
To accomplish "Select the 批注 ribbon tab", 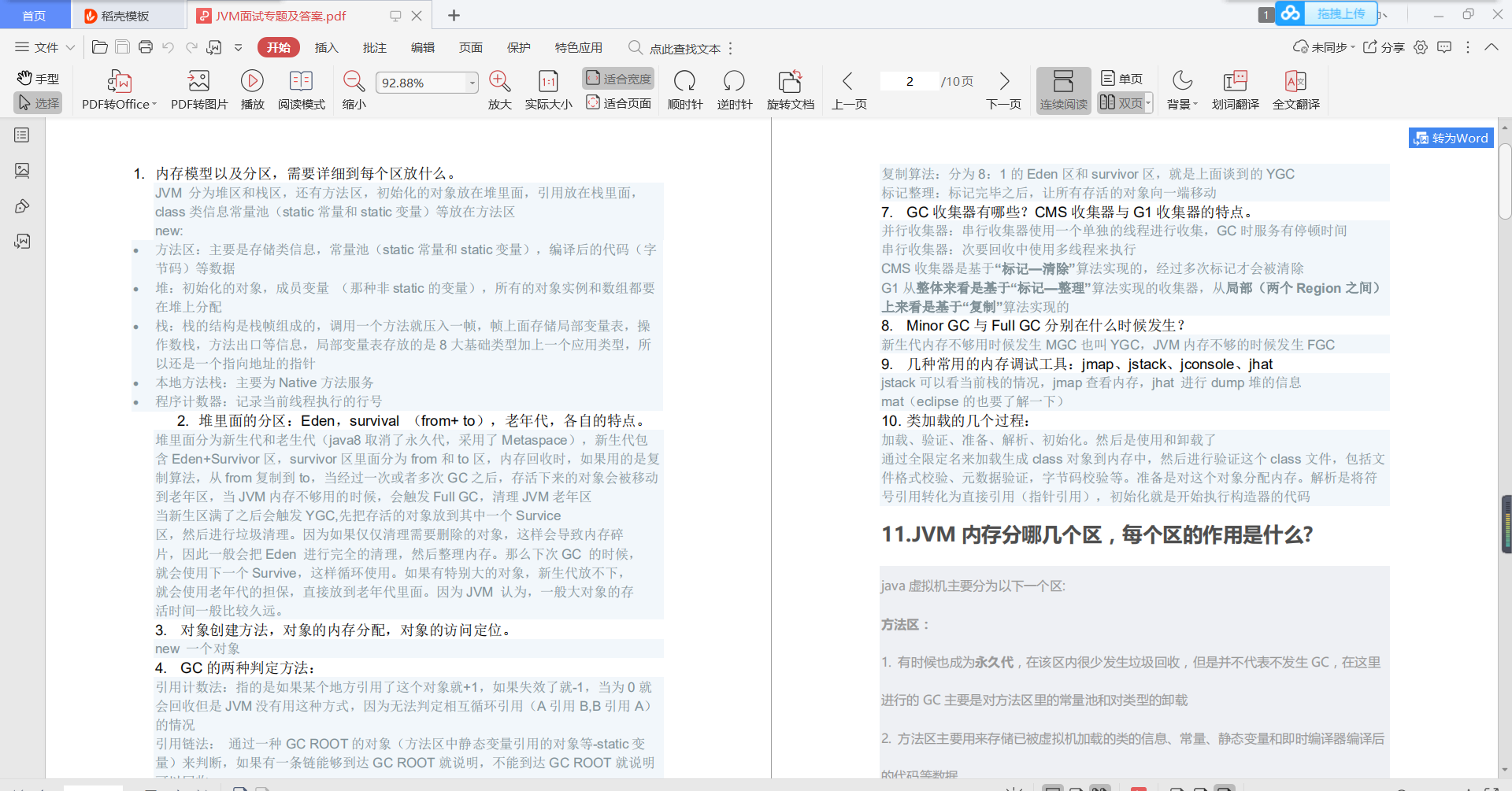I will tap(374, 47).
